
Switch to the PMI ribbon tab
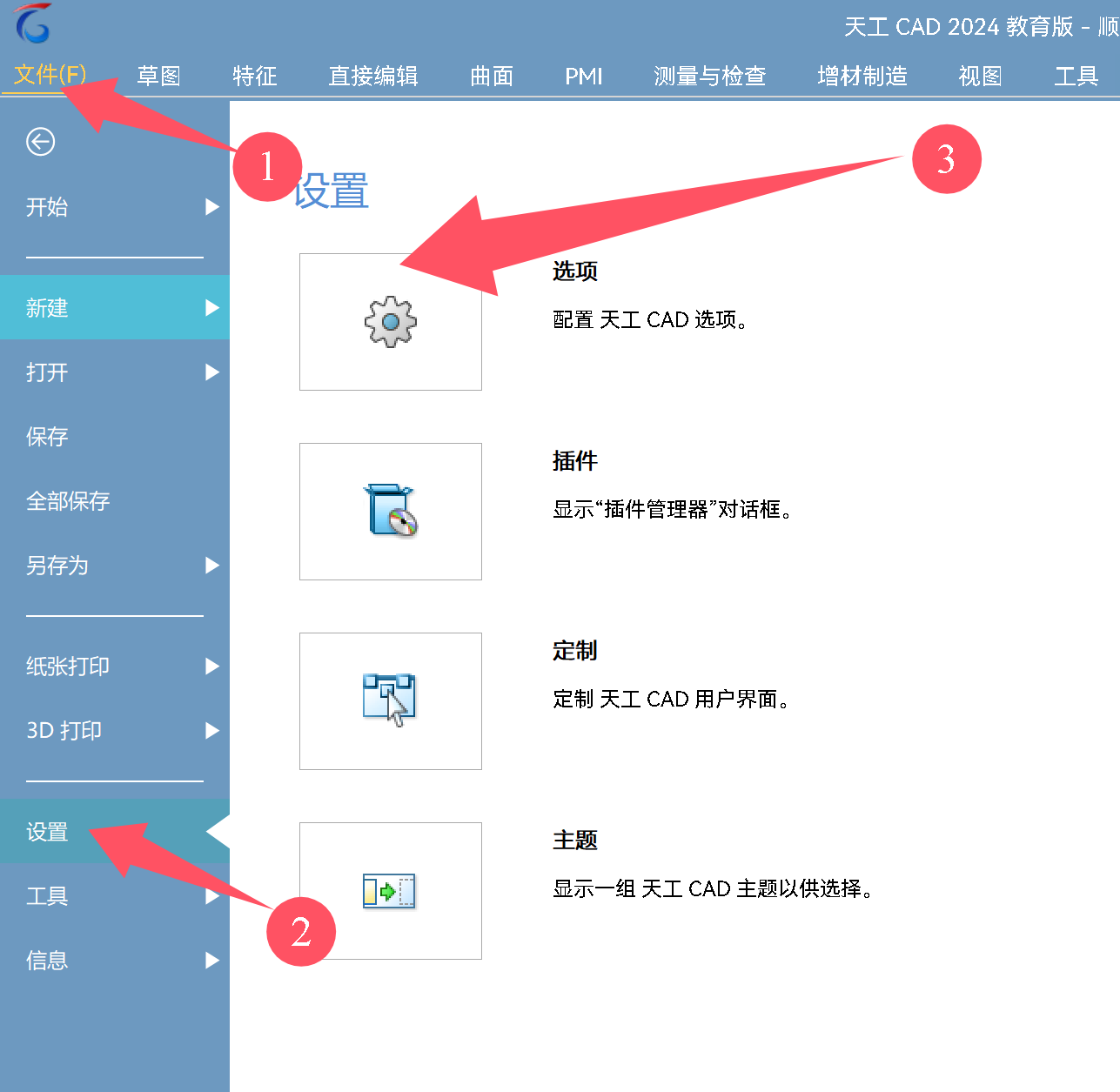coord(583,77)
